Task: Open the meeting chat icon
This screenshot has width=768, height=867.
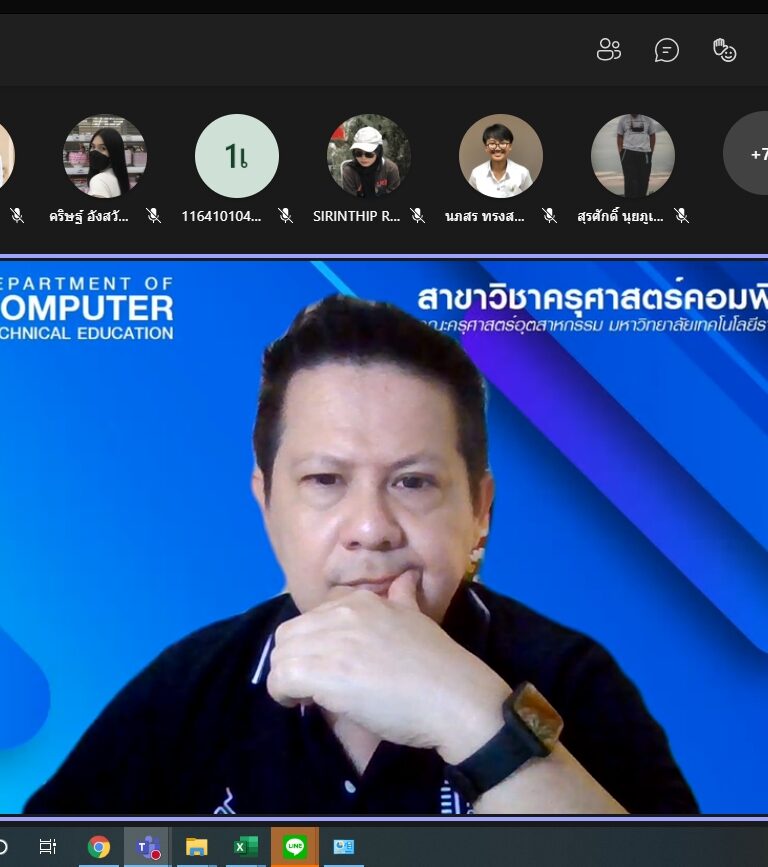Action: click(x=667, y=50)
